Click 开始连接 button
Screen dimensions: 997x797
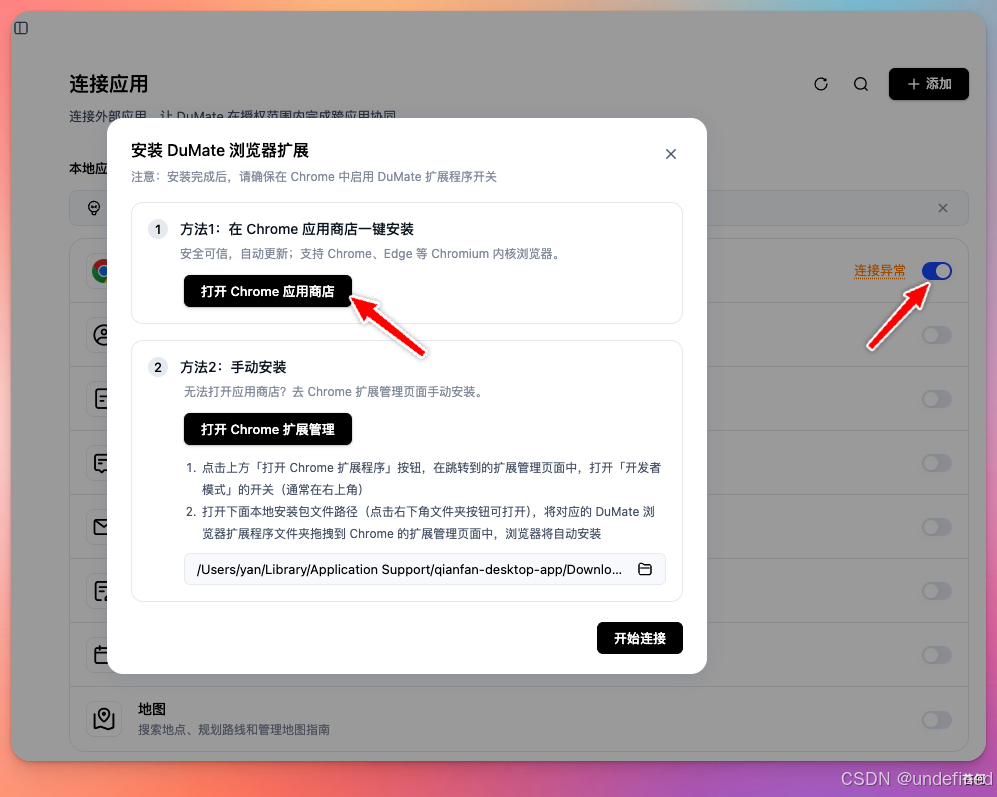click(x=640, y=638)
